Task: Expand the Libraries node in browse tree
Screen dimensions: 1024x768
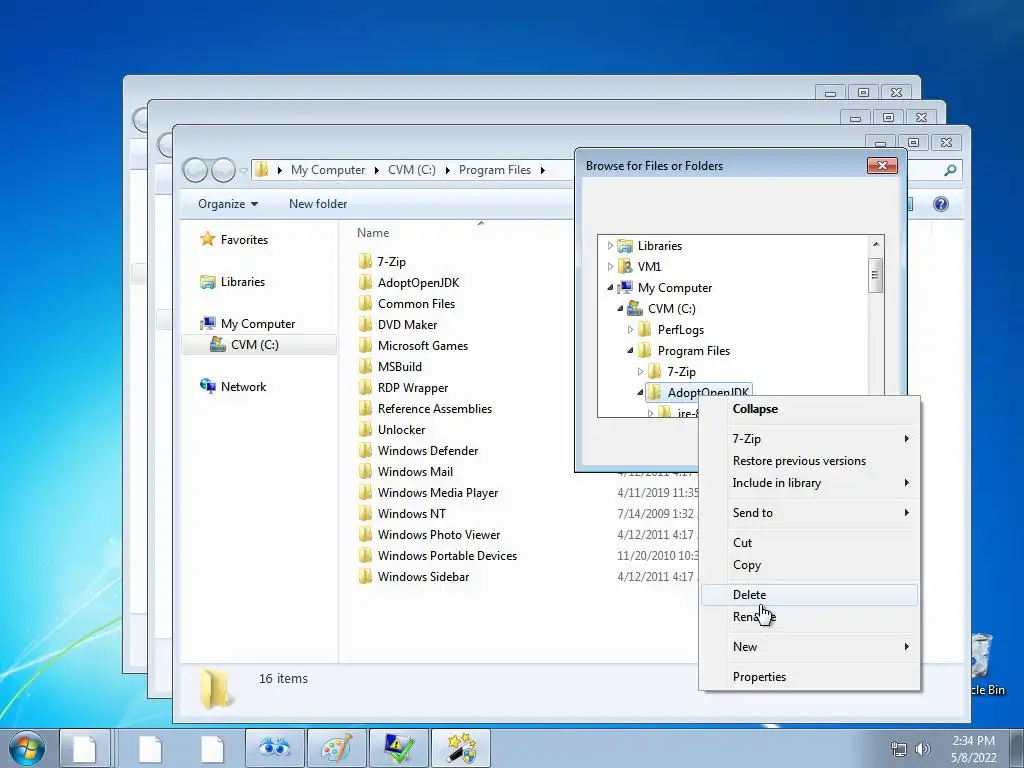Action: click(x=610, y=246)
